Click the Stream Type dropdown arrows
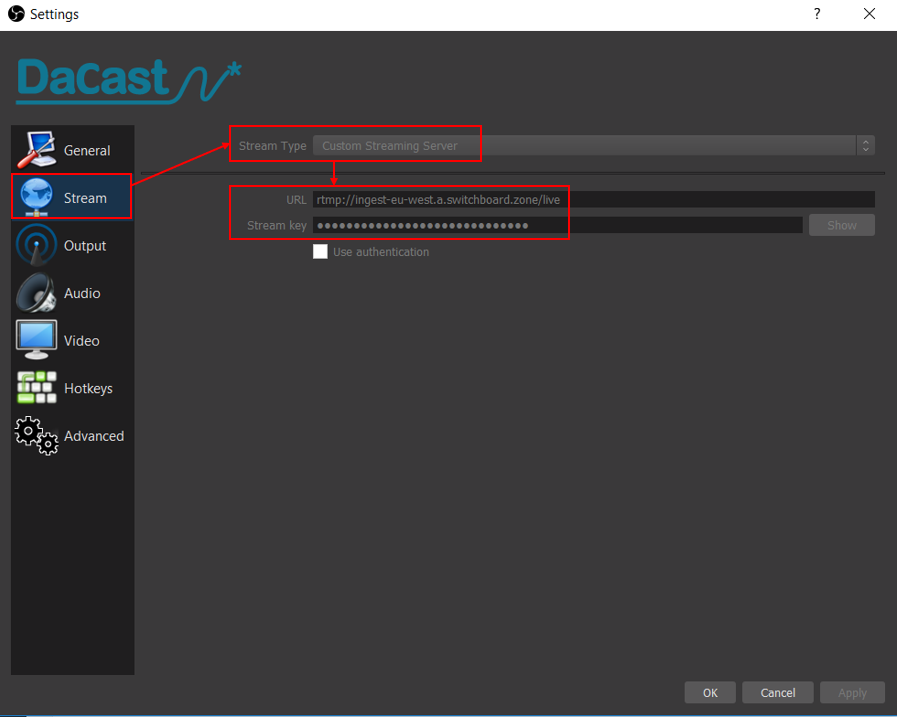This screenshot has width=898, height=717. click(x=865, y=145)
